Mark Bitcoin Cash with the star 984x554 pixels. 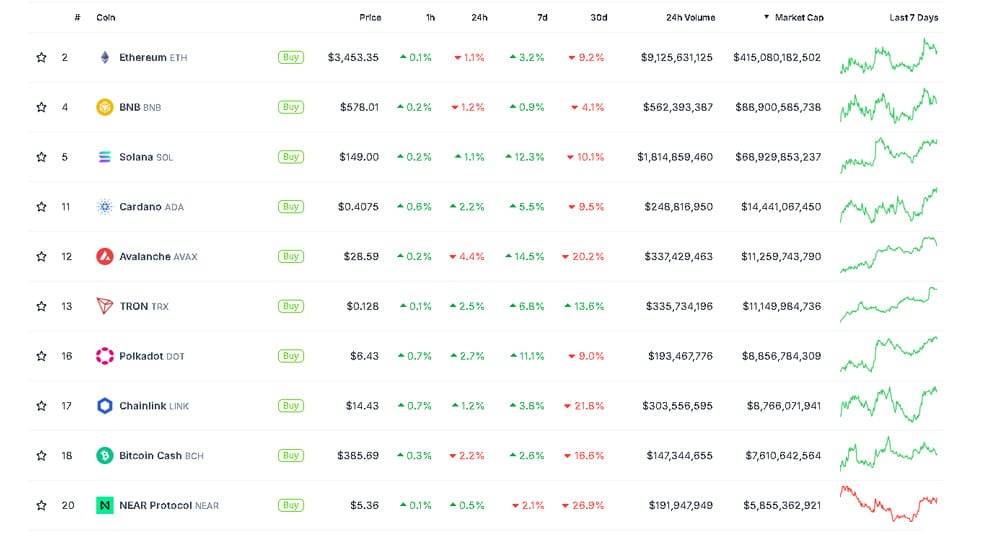[41, 455]
